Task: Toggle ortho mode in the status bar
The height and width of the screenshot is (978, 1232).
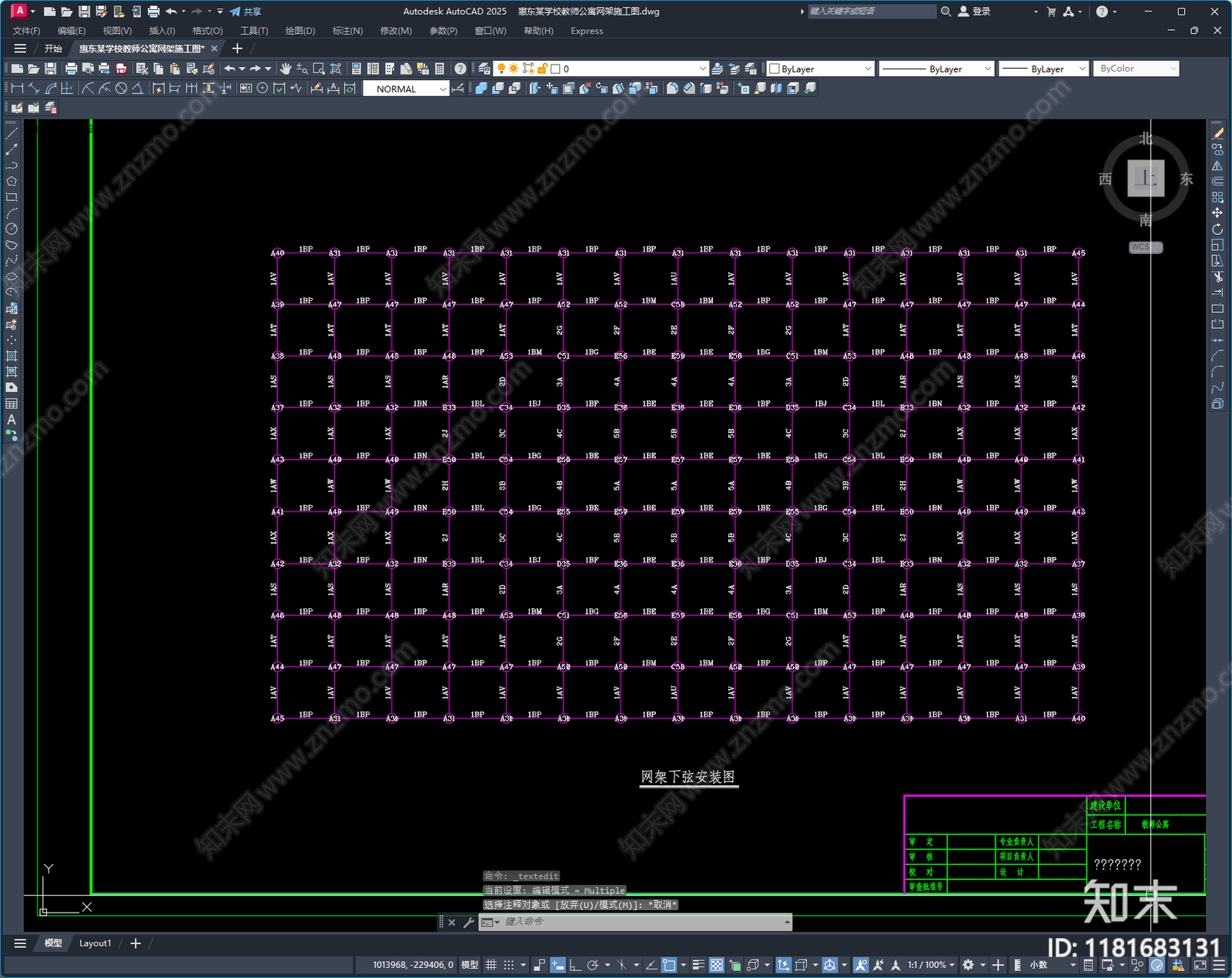Action: [574, 965]
